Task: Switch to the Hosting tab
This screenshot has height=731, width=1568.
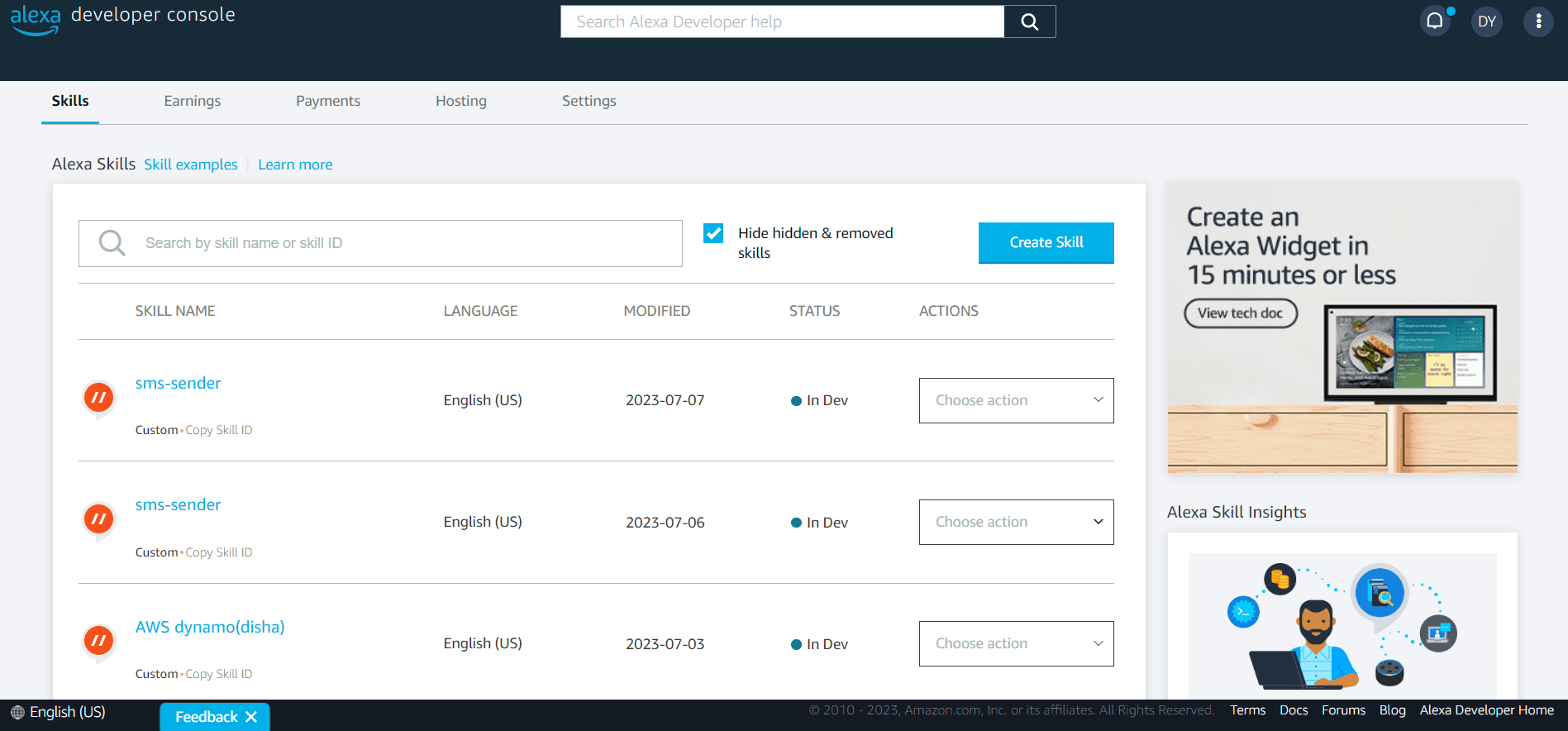Action: click(x=460, y=101)
